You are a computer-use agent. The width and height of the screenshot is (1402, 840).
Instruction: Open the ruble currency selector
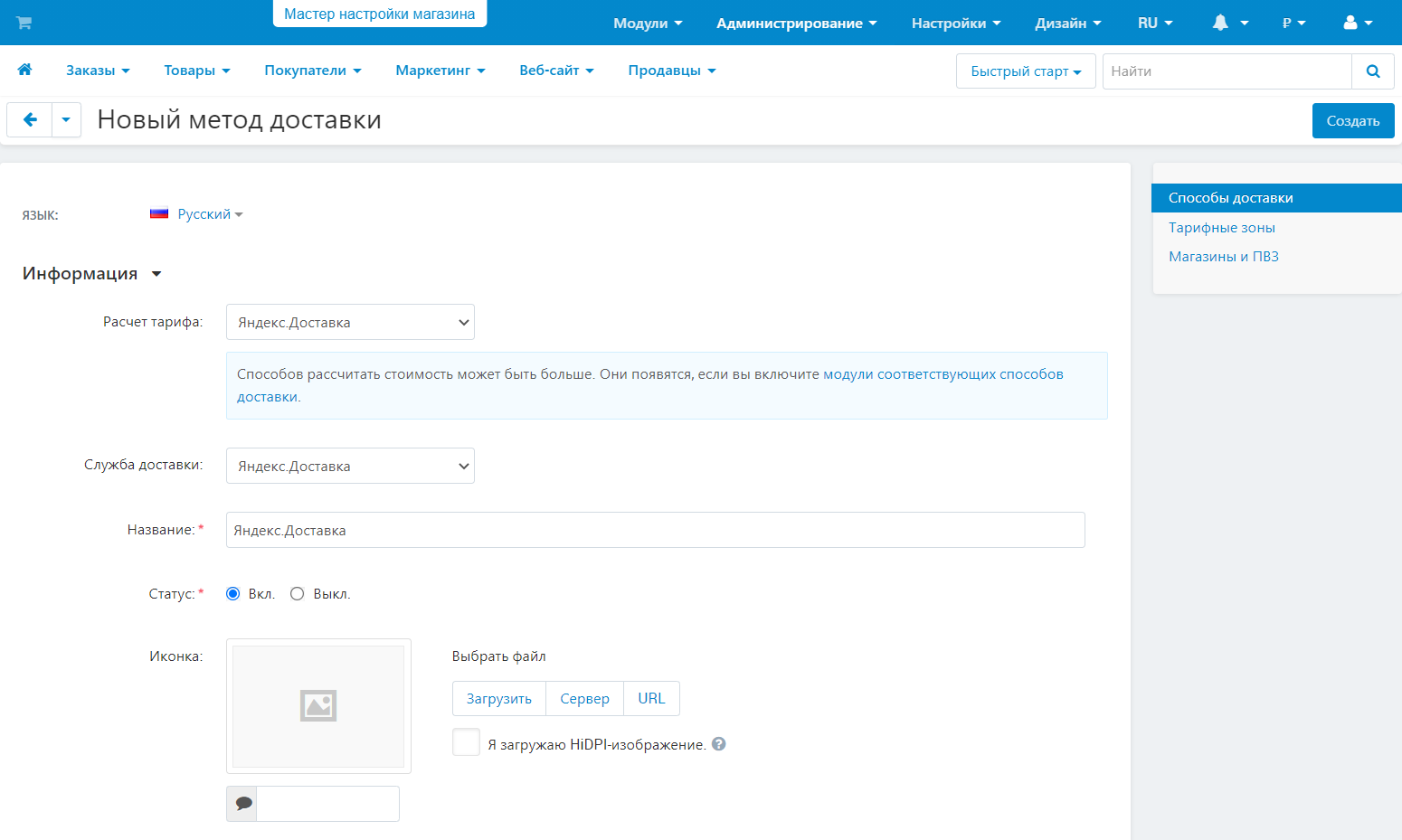click(x=1293, y=23)
